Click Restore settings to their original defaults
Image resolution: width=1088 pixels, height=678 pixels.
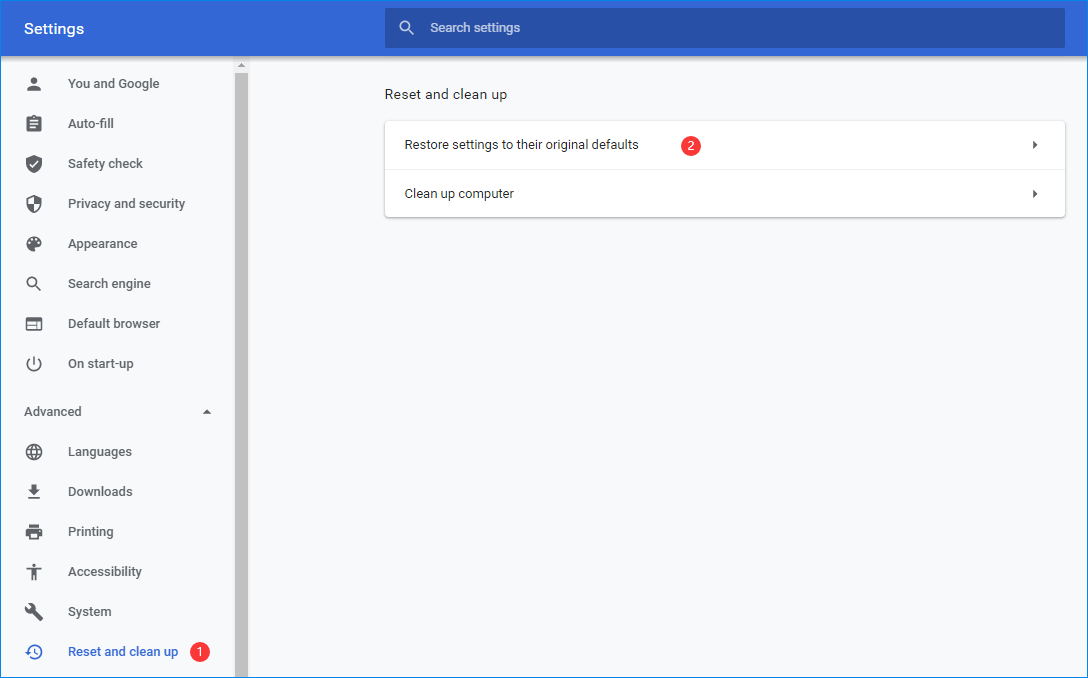521,145
